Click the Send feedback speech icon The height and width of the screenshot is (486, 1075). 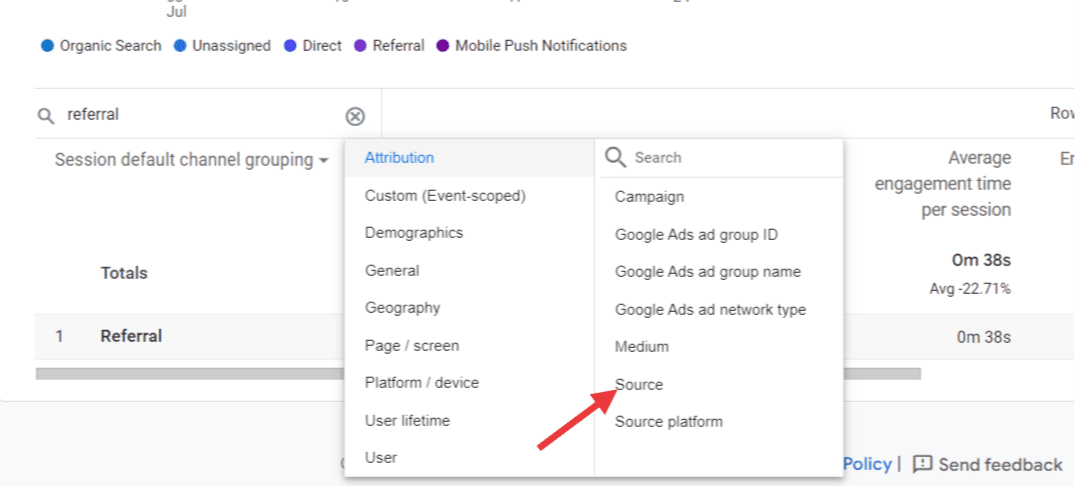coord(923,465)
